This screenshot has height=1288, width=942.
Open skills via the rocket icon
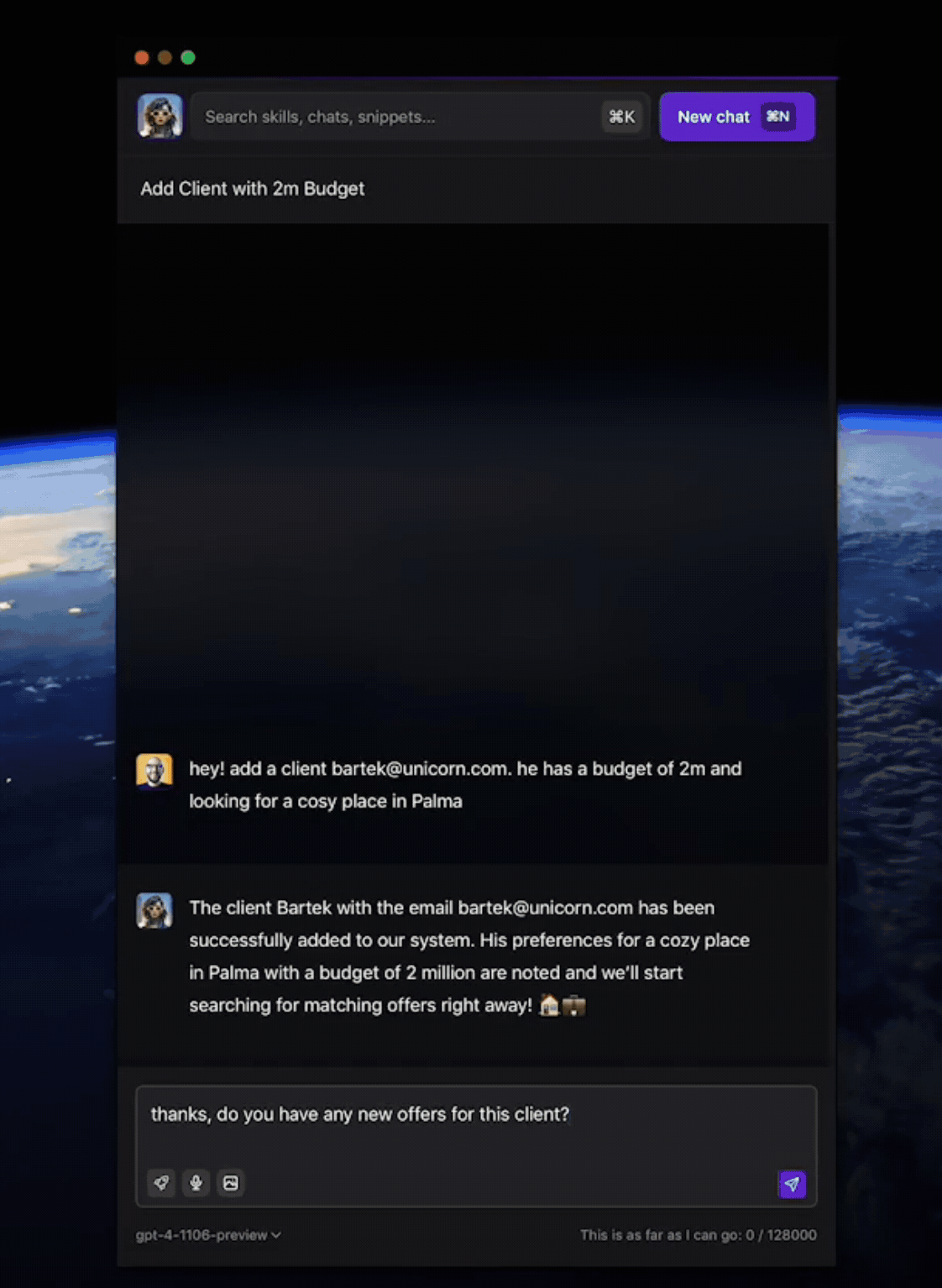pos(161,1183)
